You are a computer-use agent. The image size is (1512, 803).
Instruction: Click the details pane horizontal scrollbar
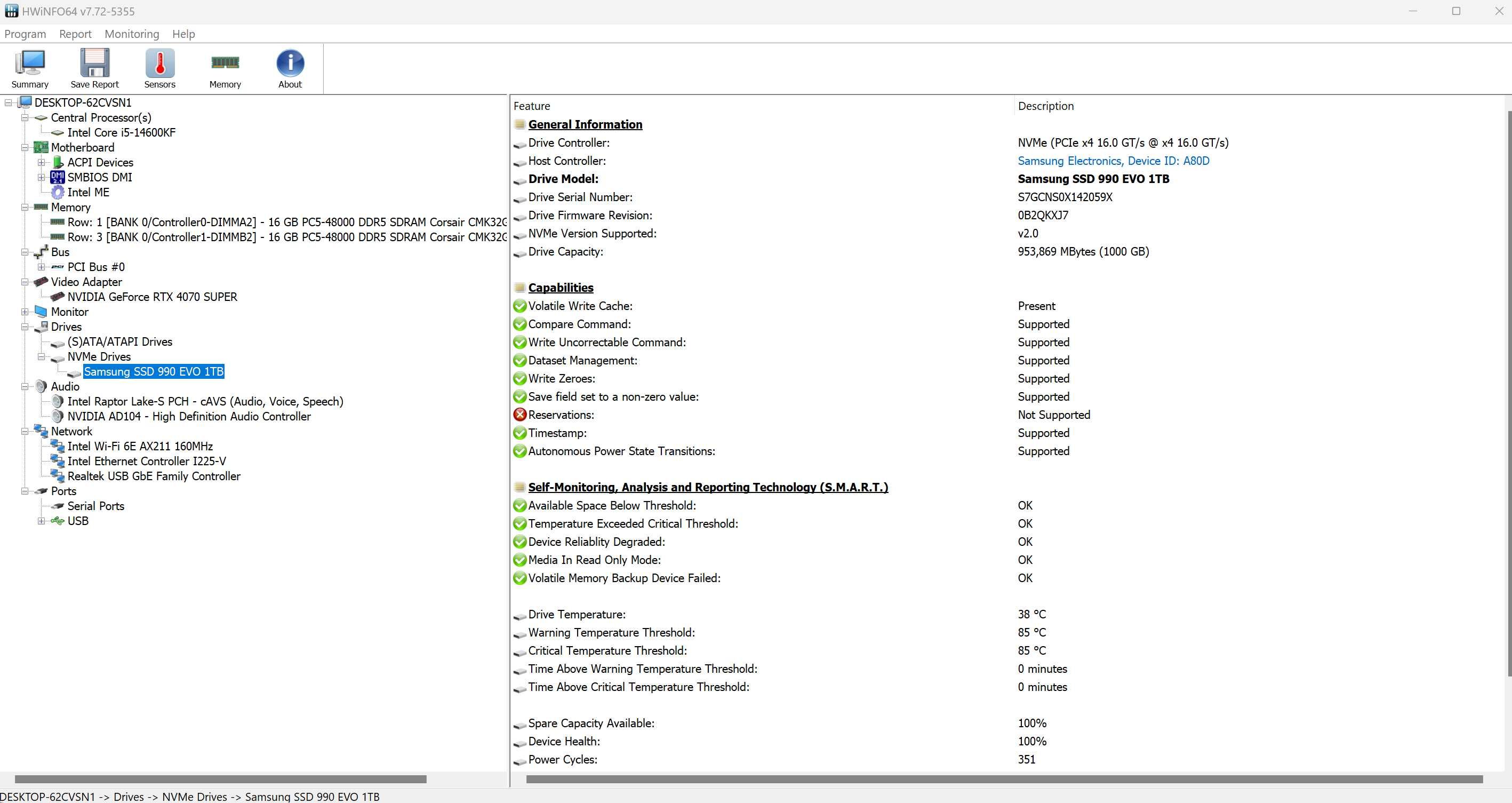pyautogui.click(x=1004, y=779)
